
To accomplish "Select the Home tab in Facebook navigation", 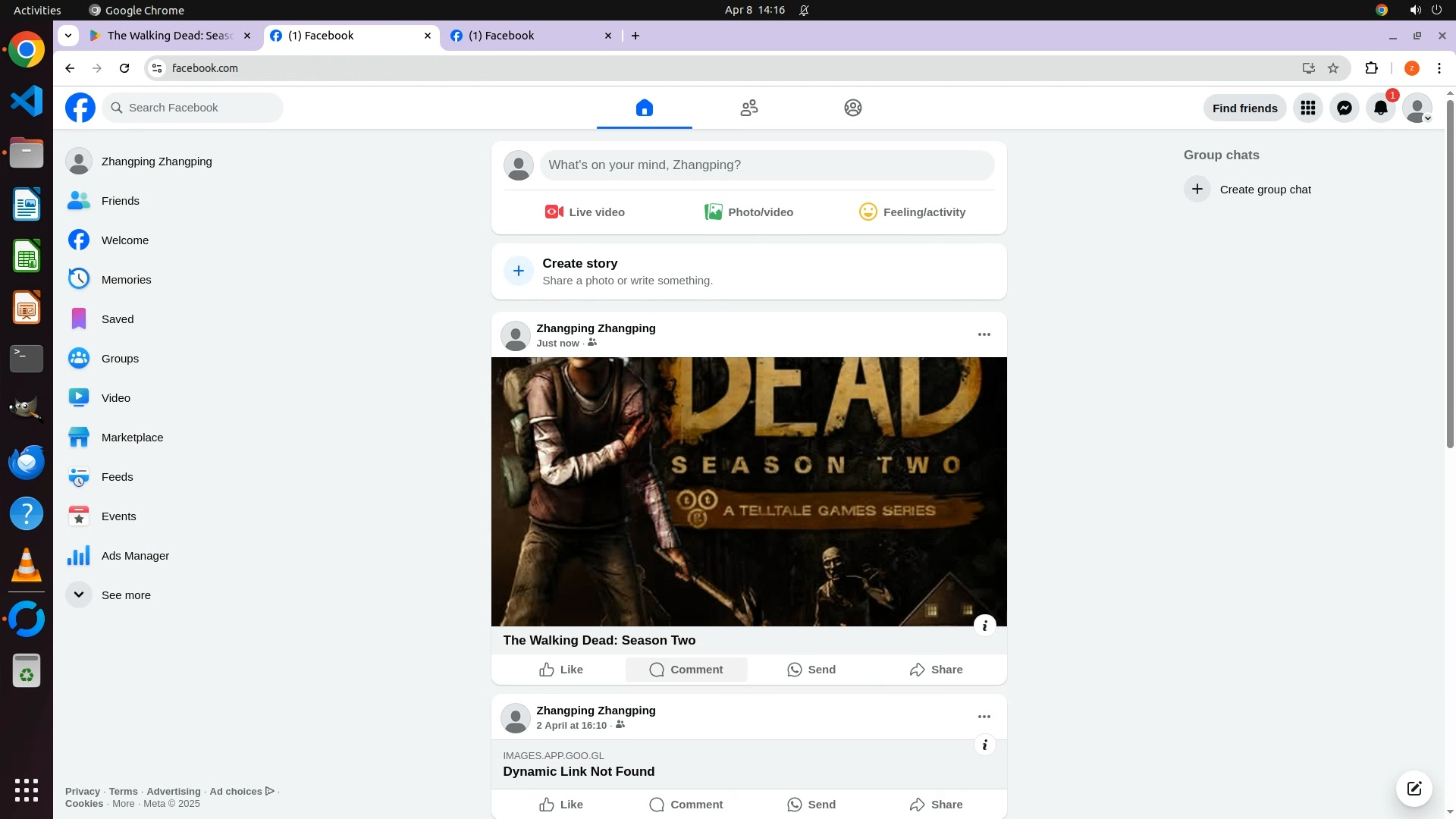I will [644, 108].
